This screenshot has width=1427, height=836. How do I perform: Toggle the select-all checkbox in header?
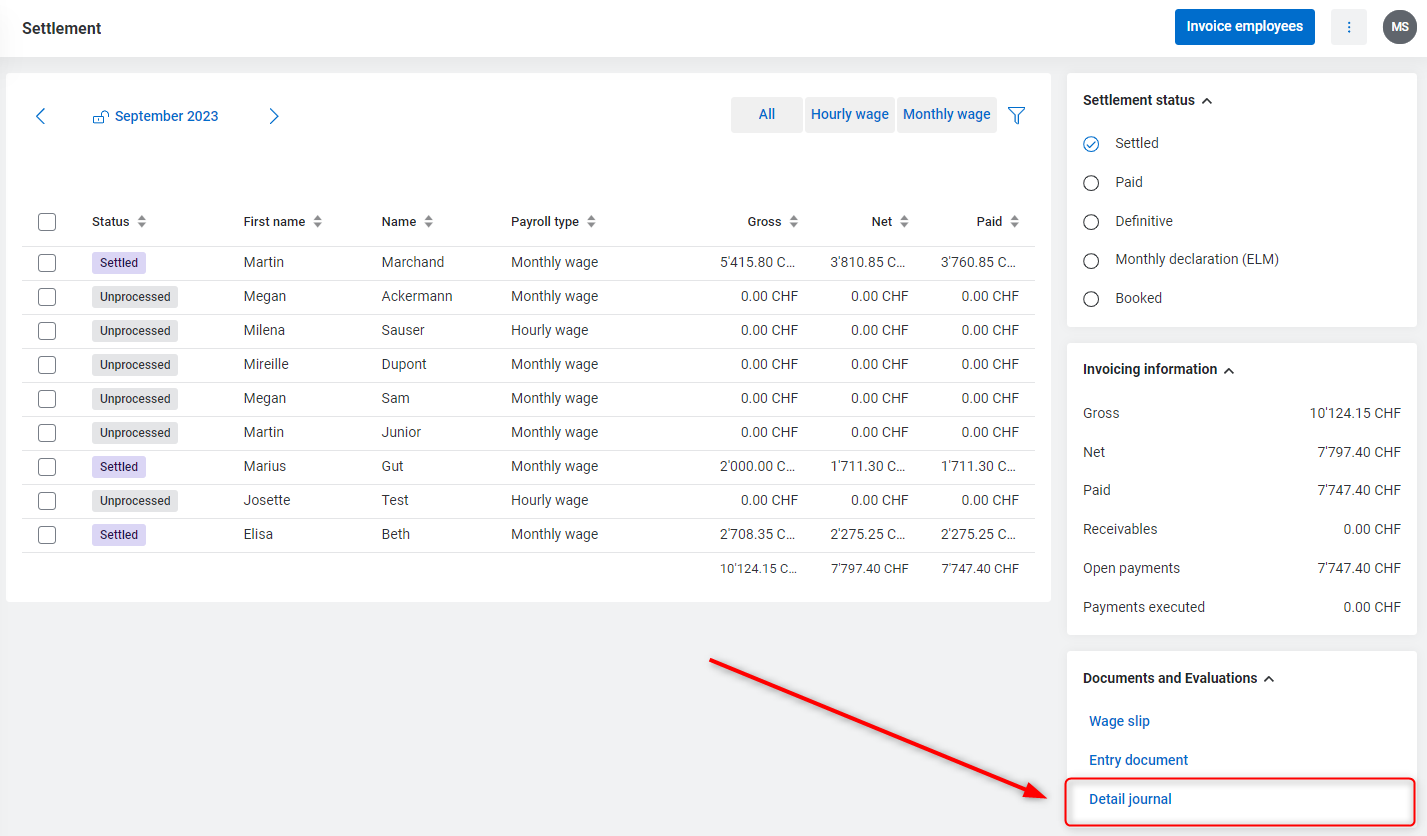47,222
